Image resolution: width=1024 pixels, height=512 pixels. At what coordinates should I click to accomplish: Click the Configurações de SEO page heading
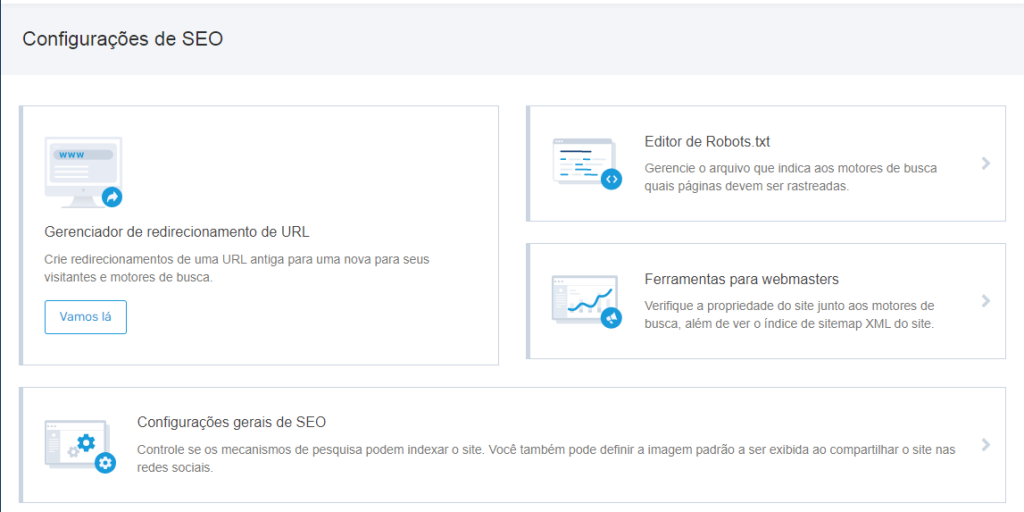tap(122, 40)
